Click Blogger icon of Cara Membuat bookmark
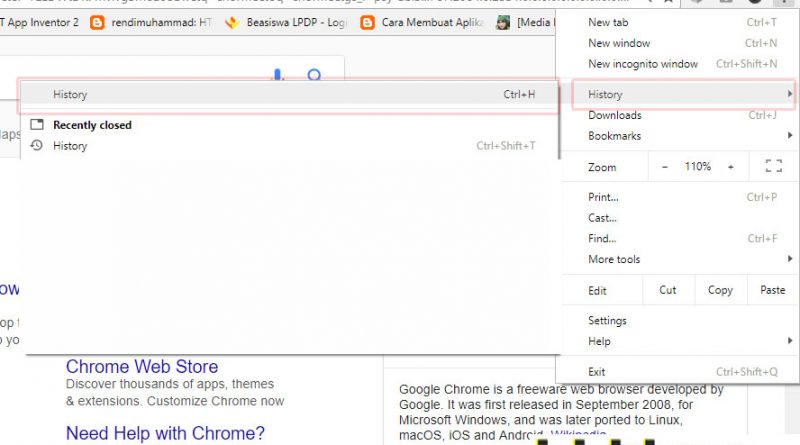The image size is (800, 445). [367, 22]
